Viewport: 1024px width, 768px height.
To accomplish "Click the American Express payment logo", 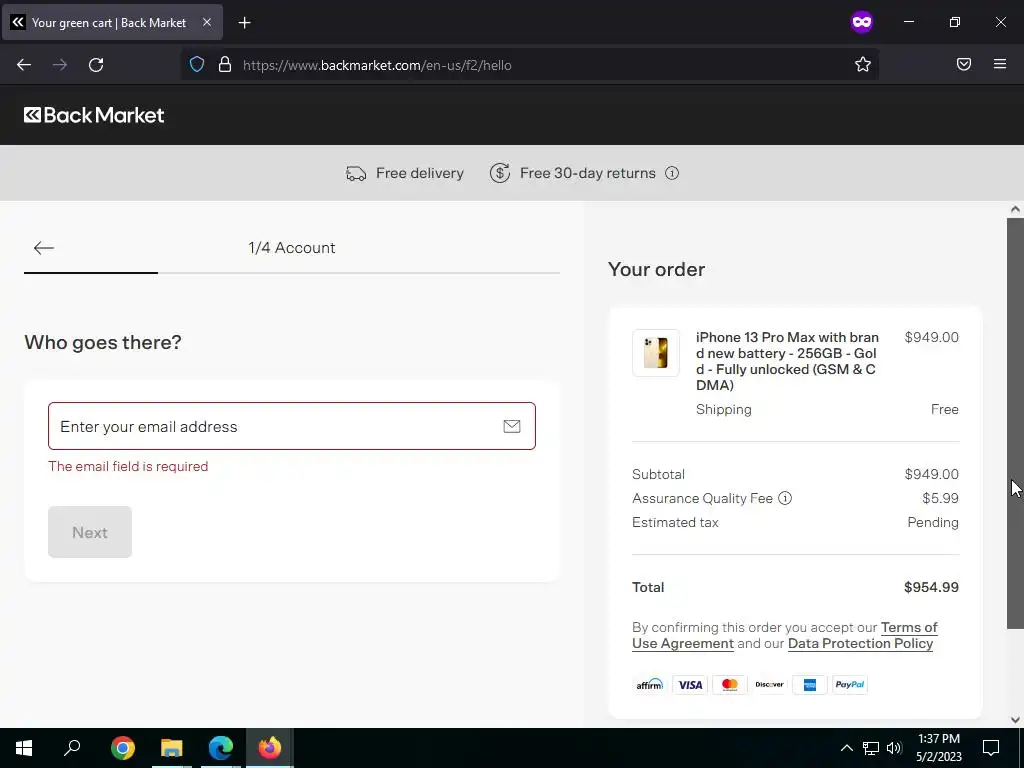I will (810, 684).
